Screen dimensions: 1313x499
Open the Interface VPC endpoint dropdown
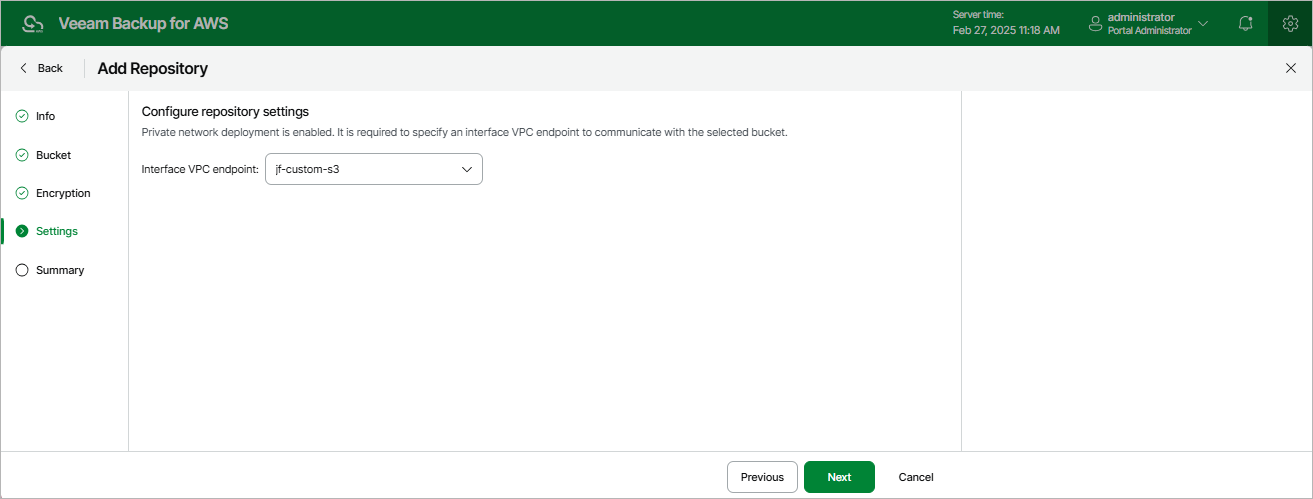374,169
